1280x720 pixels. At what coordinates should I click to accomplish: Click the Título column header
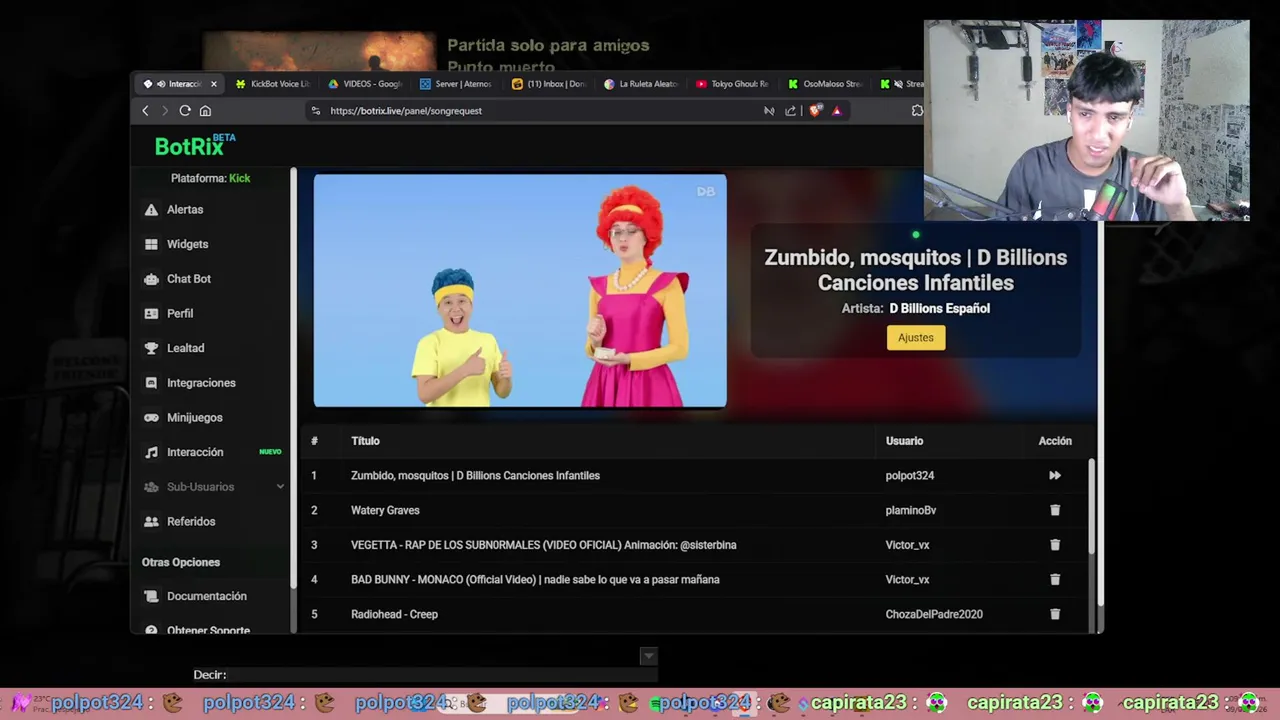pos(365,441)
